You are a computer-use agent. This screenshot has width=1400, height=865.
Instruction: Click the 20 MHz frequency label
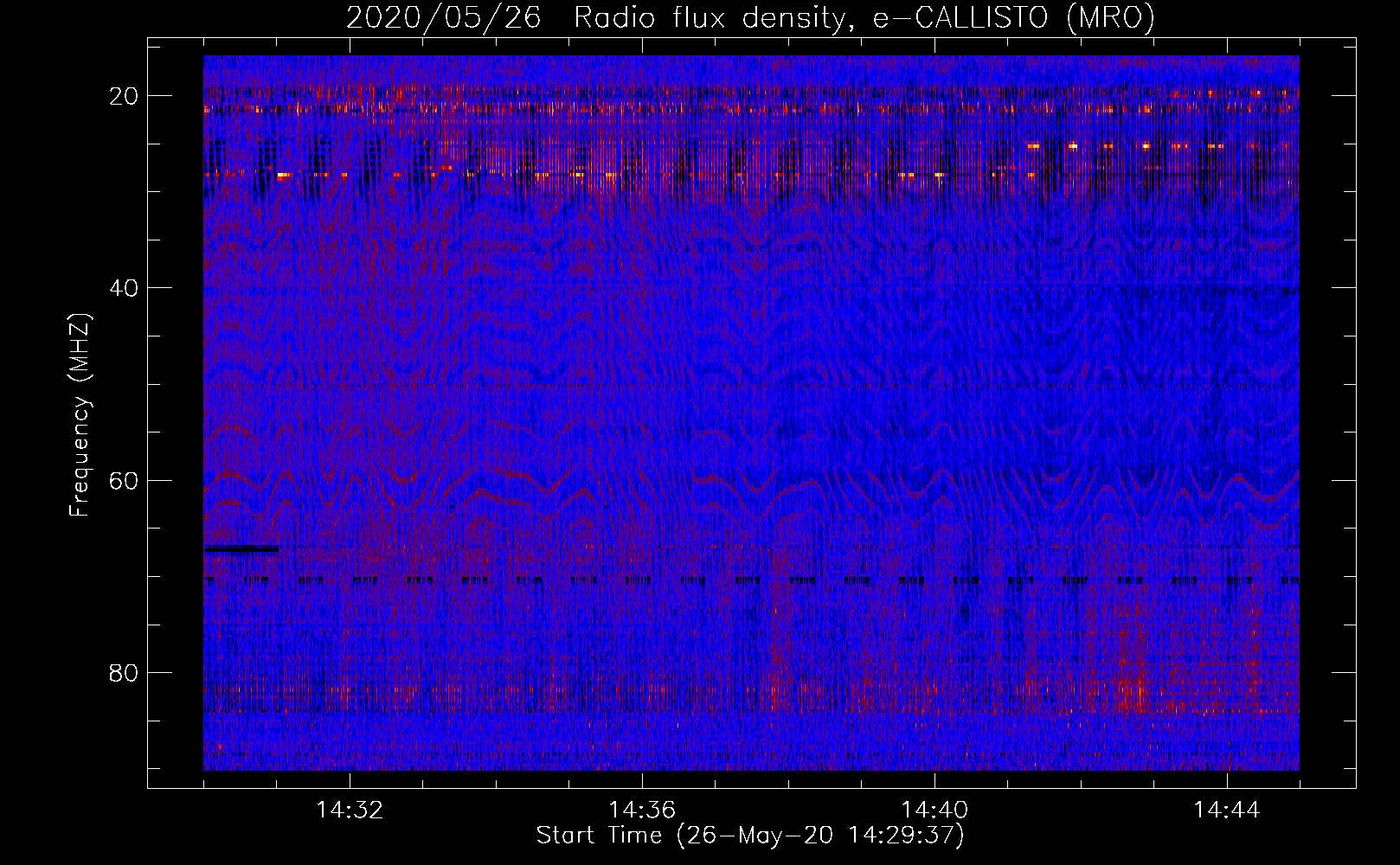[125, 96]
